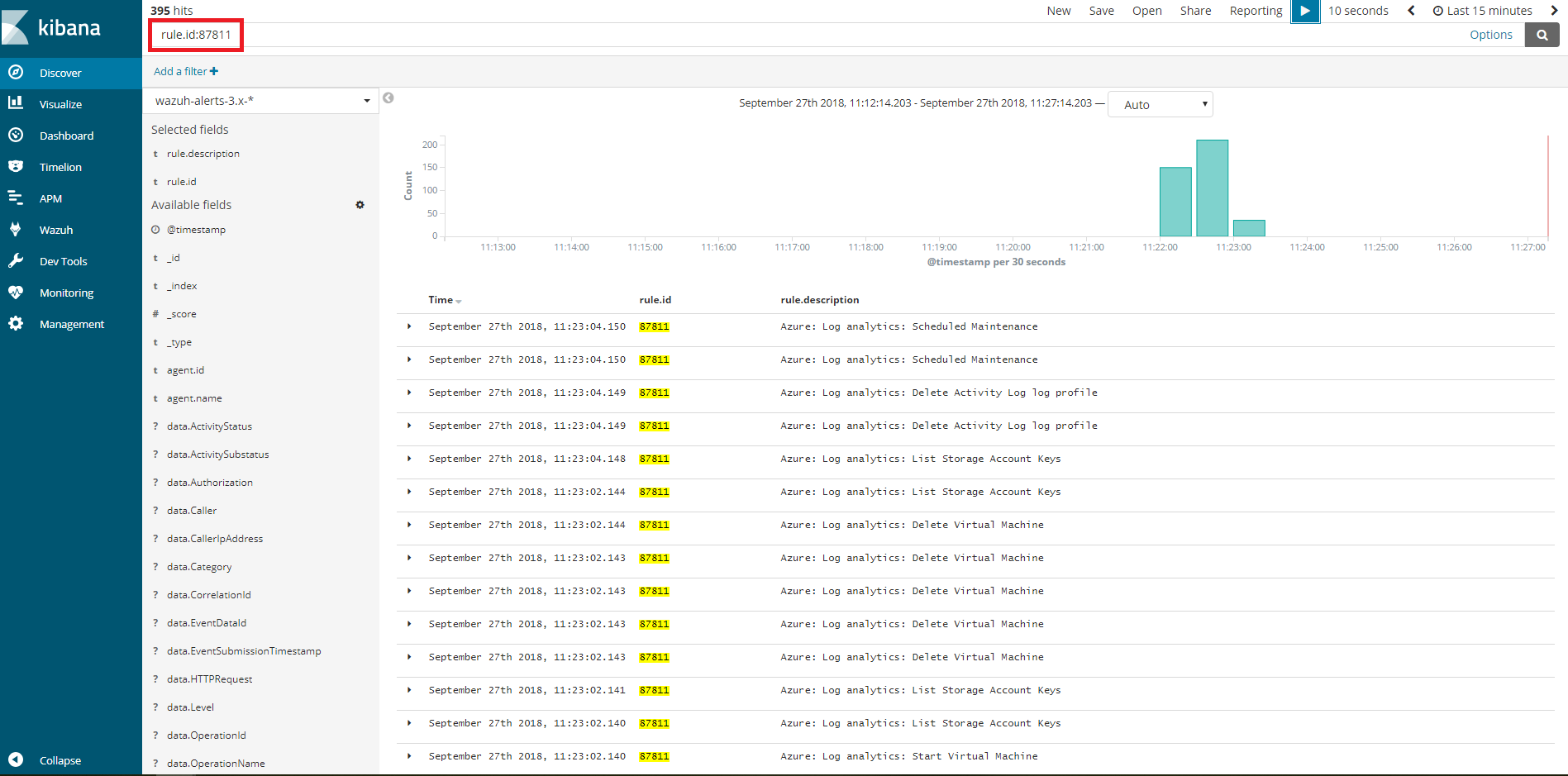
Task: Open the Dev Tools wrench icon
Action: pyautogui.click(x=16, y=260)
